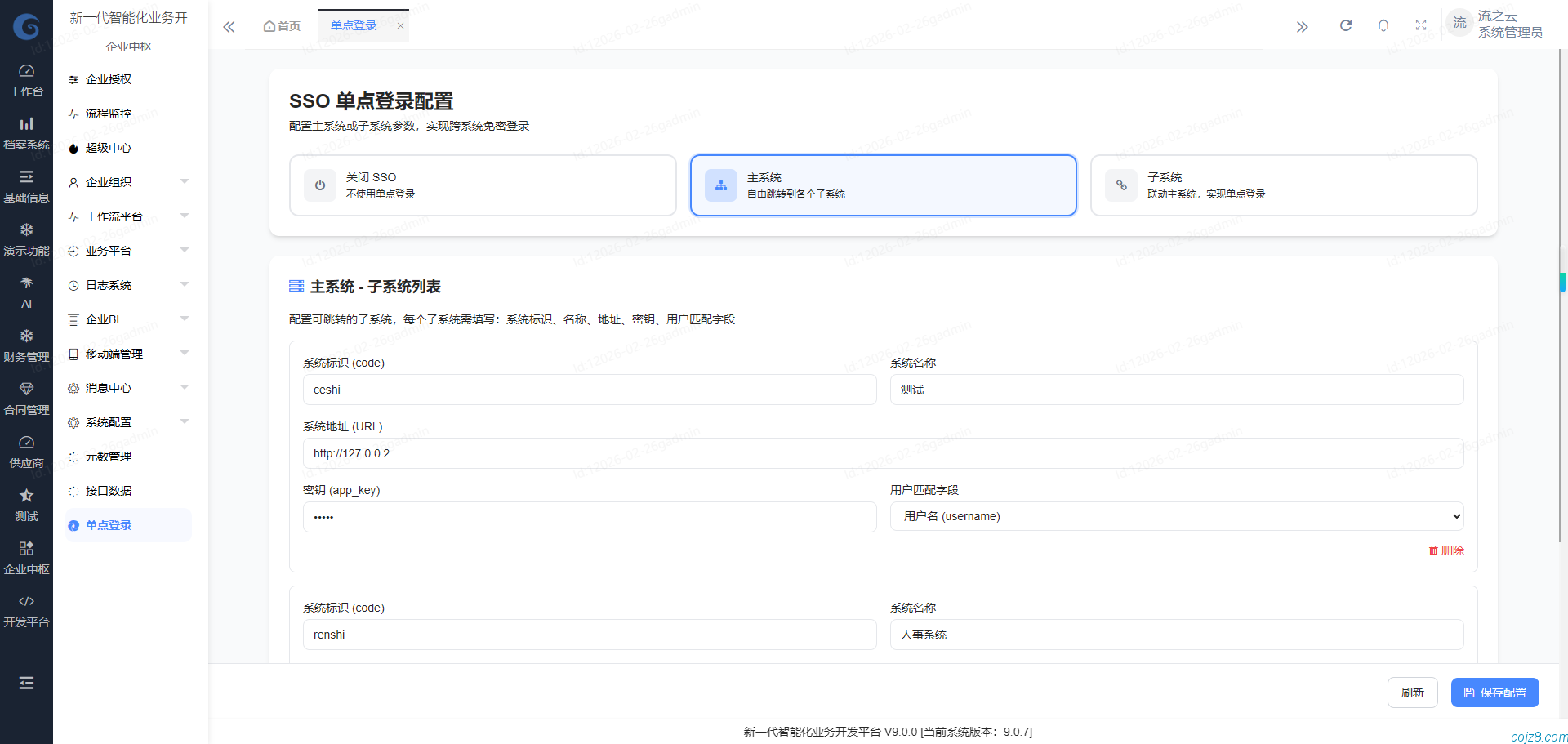The height and width of the screenshot is (744, 1568).
Task: Open the Ai module in the sidebar
Action: 26,291
